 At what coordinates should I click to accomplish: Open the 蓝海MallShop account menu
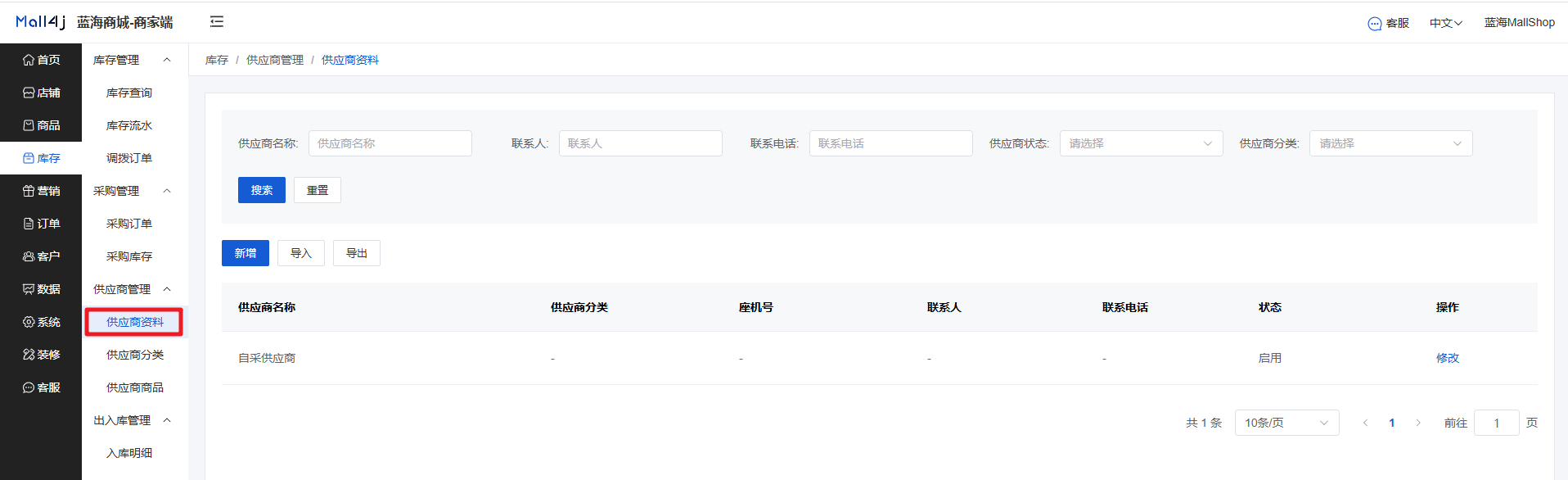coord(1520,23)
